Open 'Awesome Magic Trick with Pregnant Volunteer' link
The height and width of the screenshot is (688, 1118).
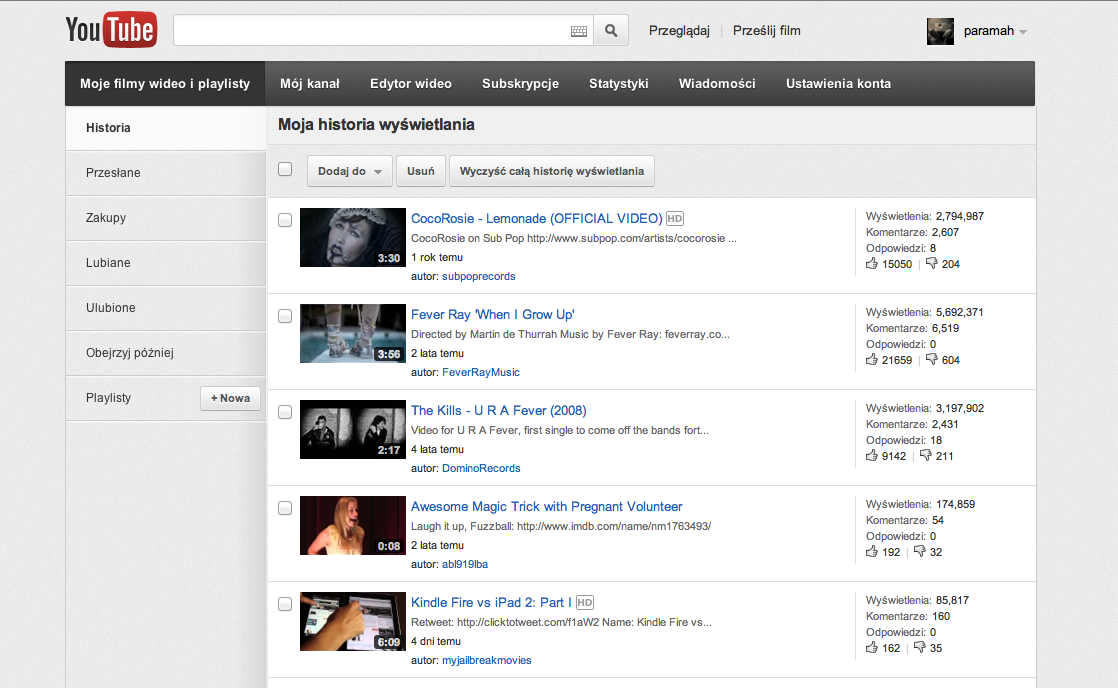pyautogui.click(x=547, y=507)
